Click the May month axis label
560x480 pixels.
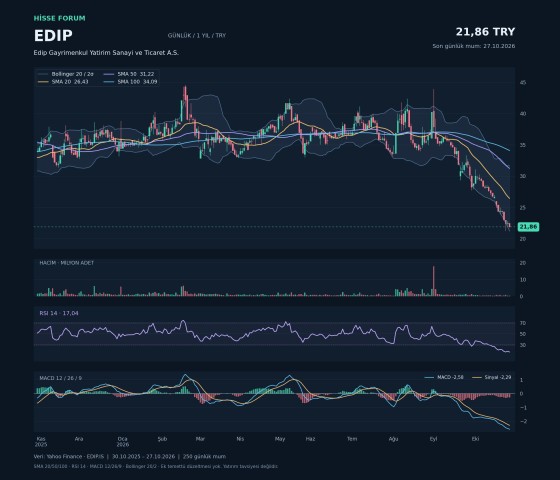(x=280, y=439)
